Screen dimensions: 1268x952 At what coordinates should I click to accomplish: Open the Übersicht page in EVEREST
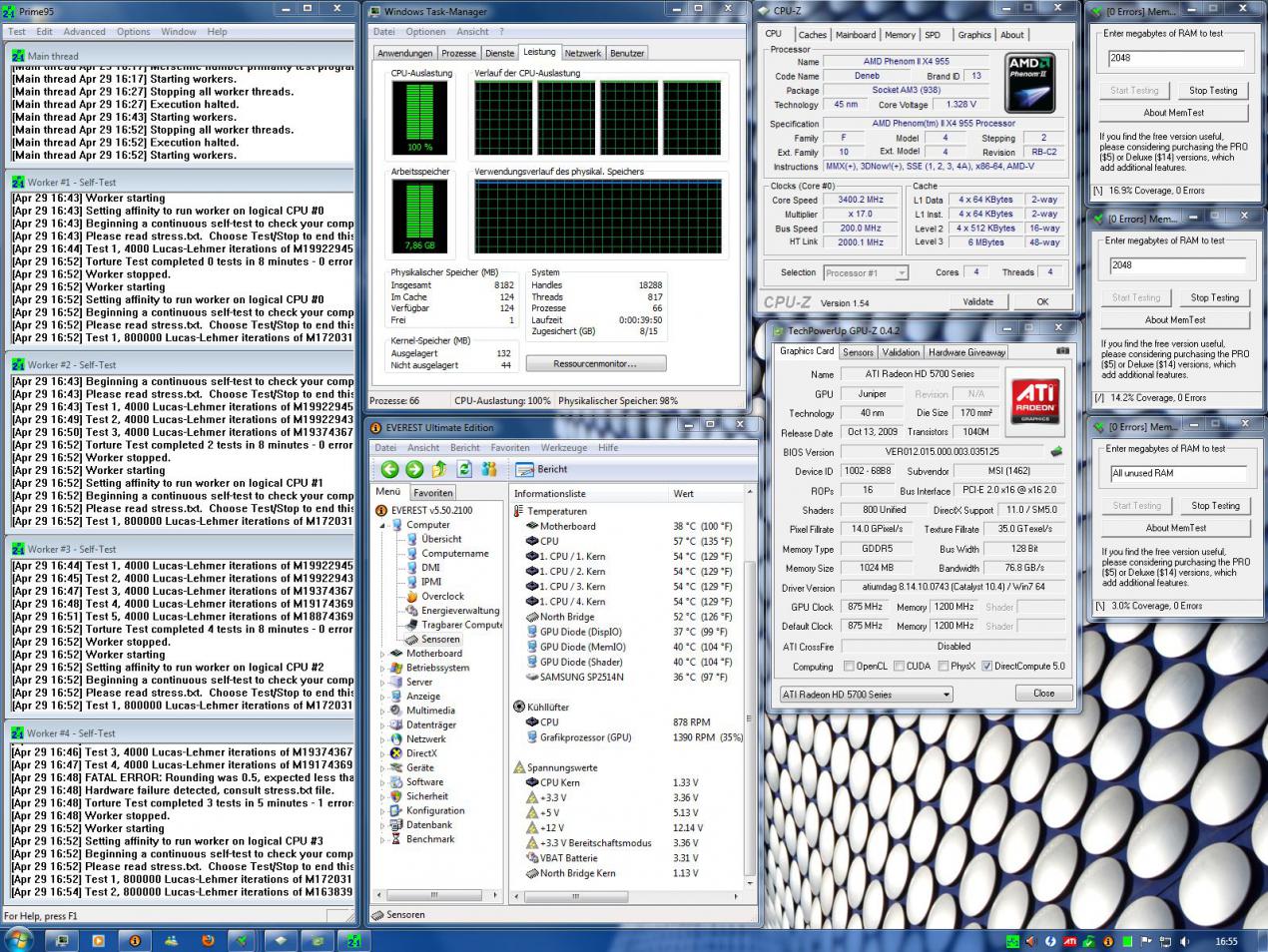pos(441,539)
